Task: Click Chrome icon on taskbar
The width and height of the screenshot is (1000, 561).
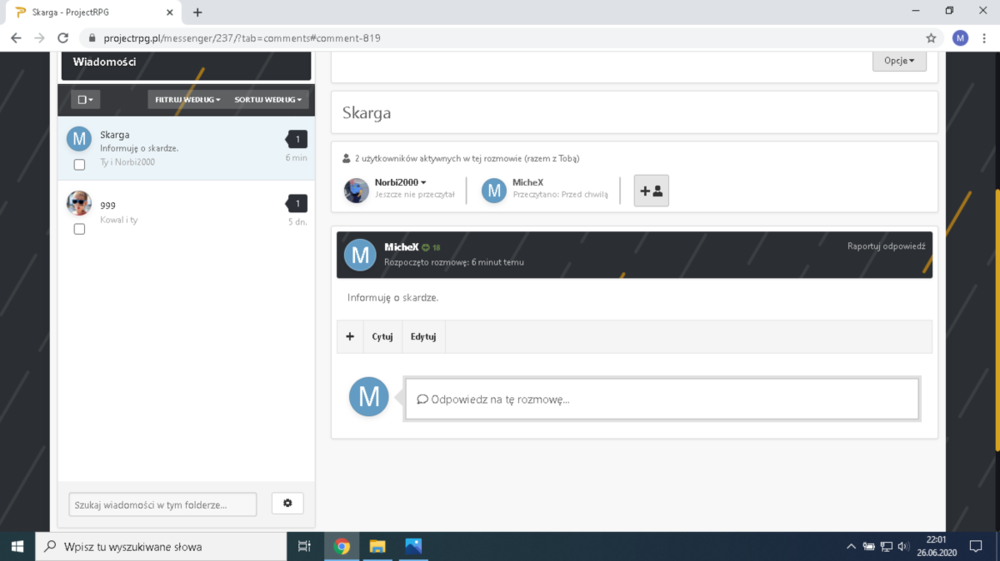Action: (342, 546)
